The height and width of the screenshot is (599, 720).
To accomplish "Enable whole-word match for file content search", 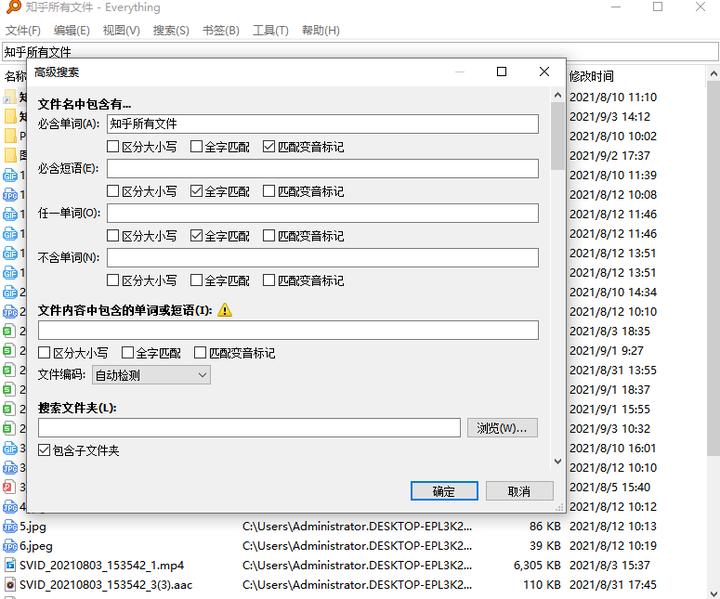I will pyautogui.click(x=127, y=353).
